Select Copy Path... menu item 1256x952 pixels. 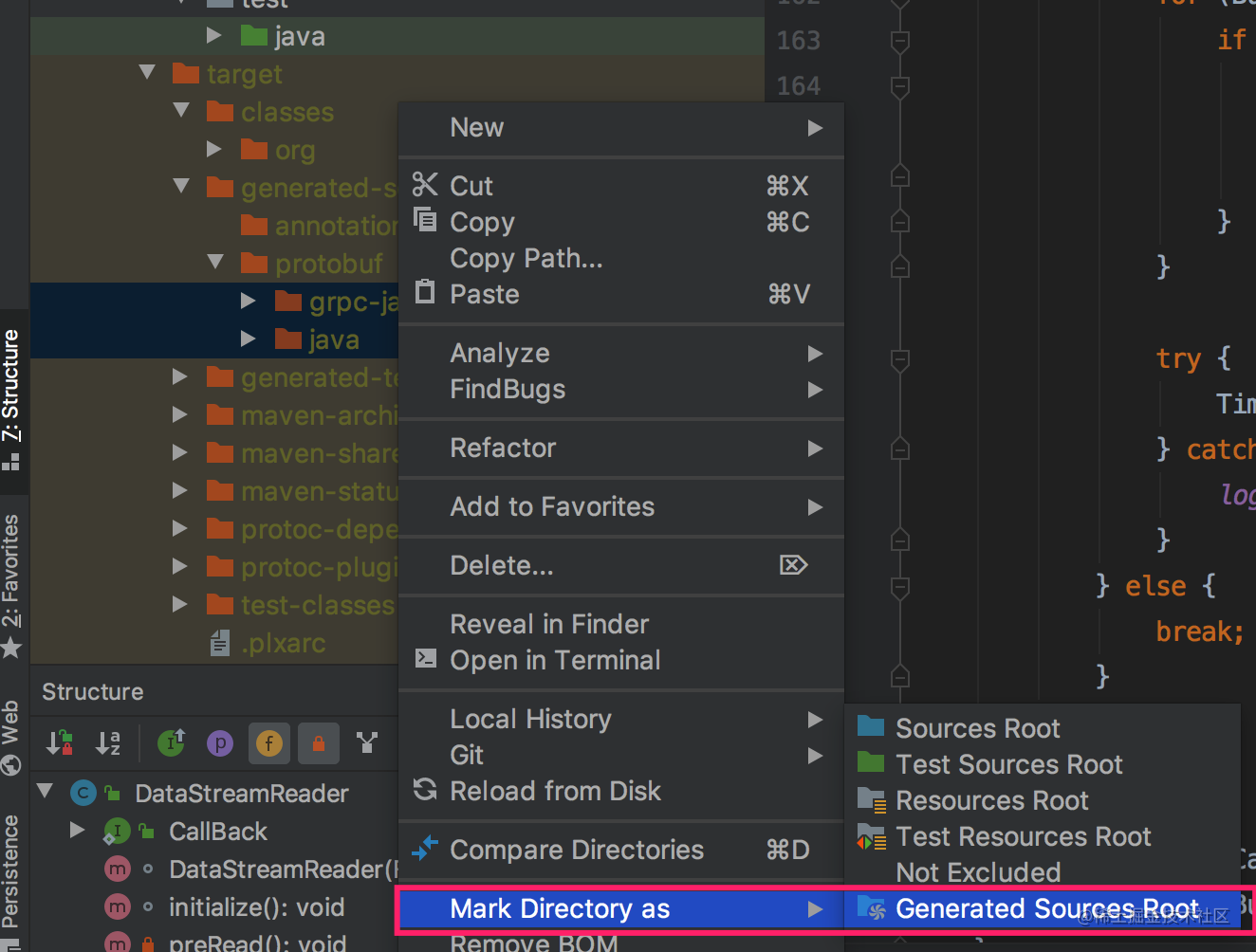coord(621,258)
